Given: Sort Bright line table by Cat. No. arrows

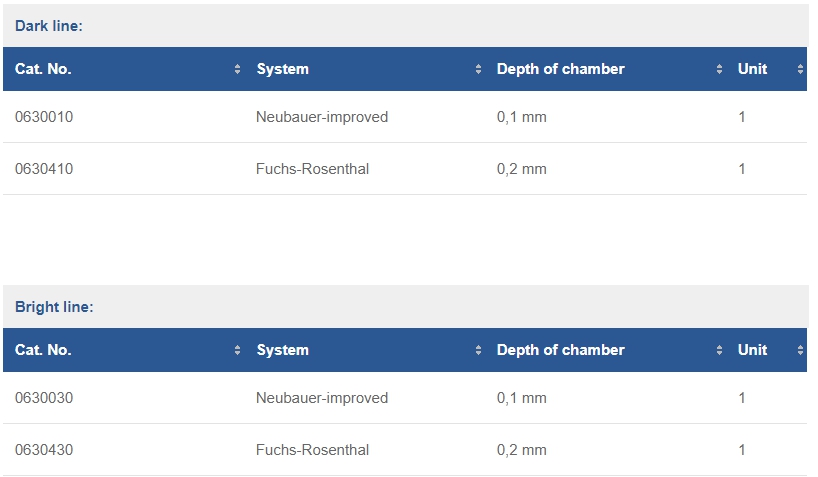Looking at the screenshot, I should [237, 350].
